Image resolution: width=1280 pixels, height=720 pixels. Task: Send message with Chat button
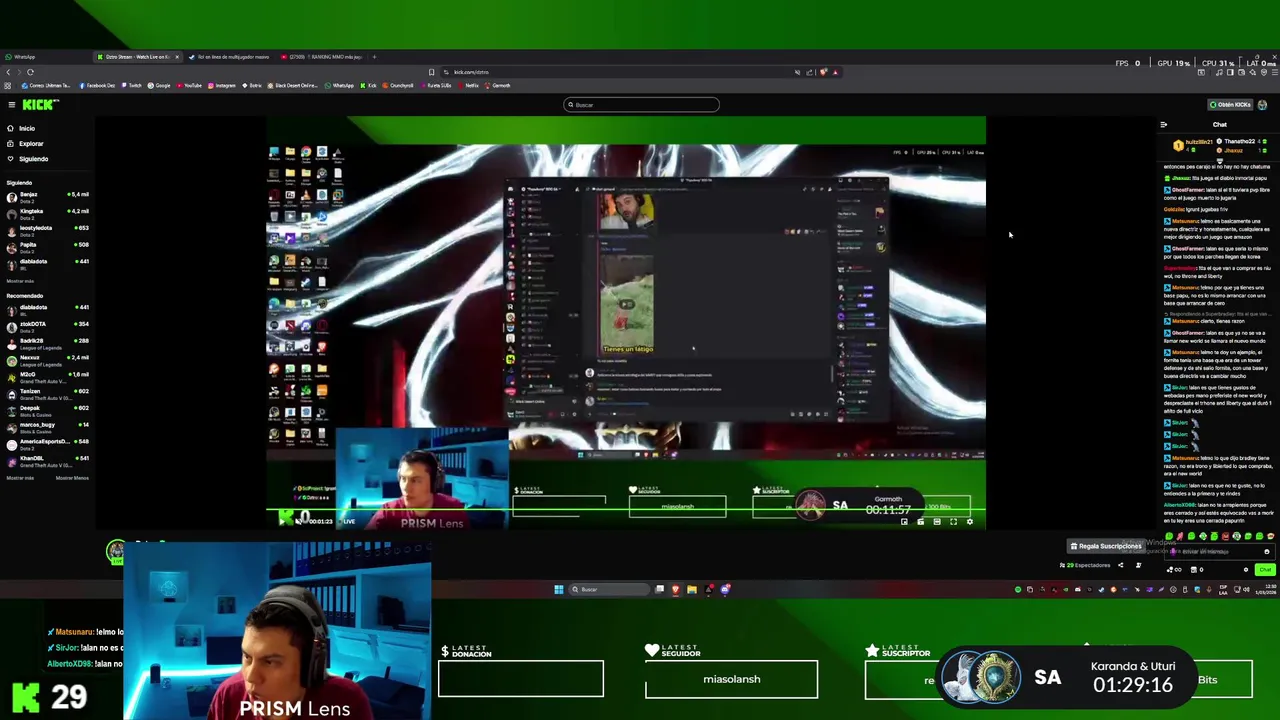point(1265,570)
